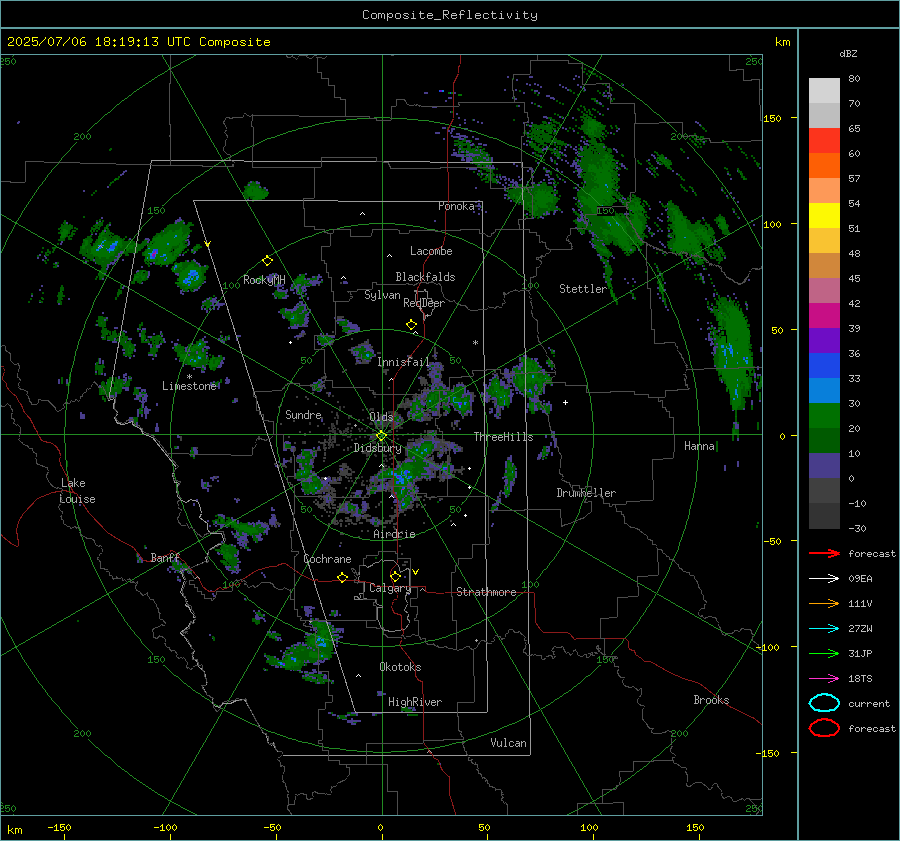Click the orange 111V arrow legend
900x841 pixels.
[824, 603]
